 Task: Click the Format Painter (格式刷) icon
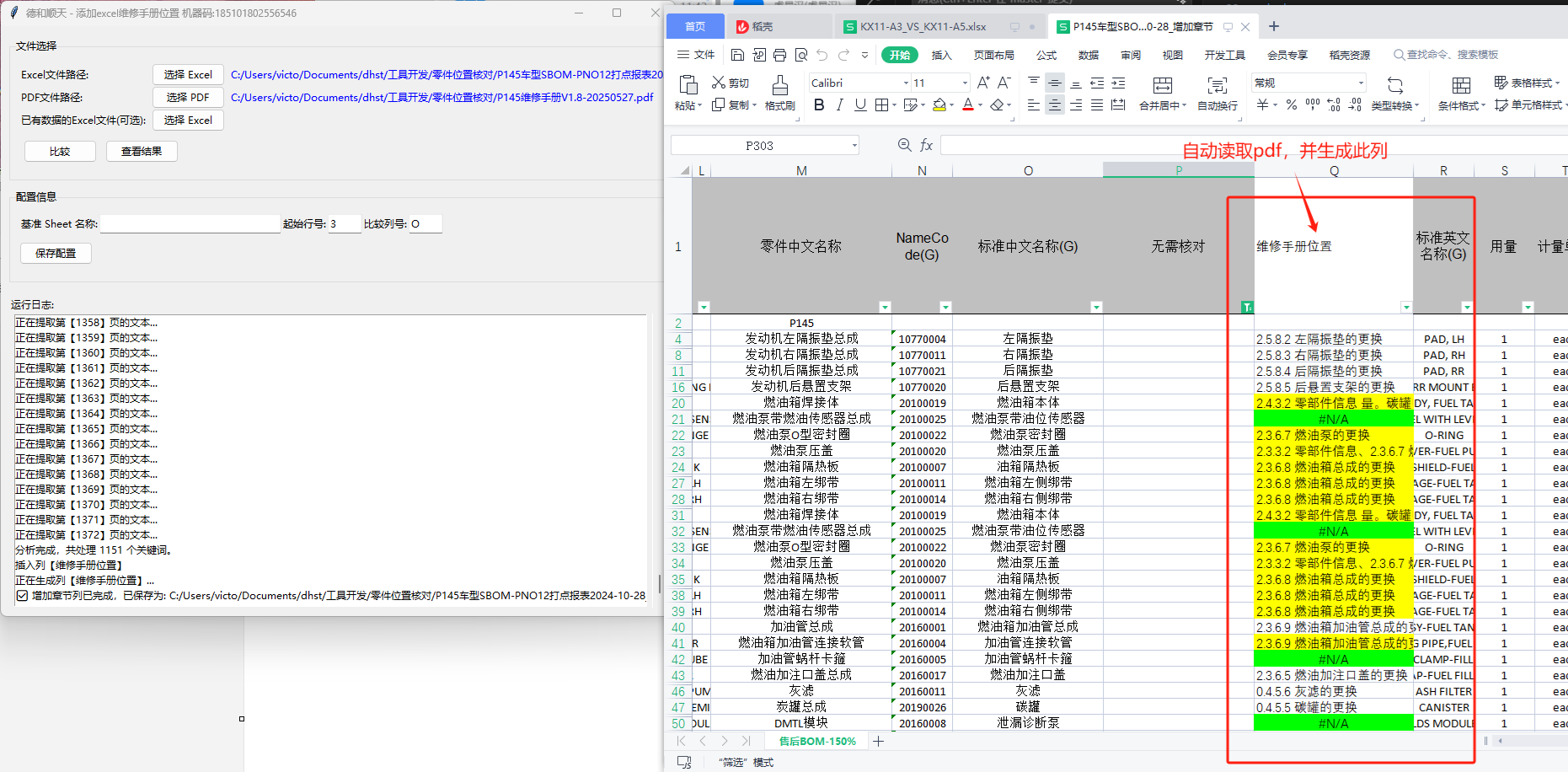point(779,86)
